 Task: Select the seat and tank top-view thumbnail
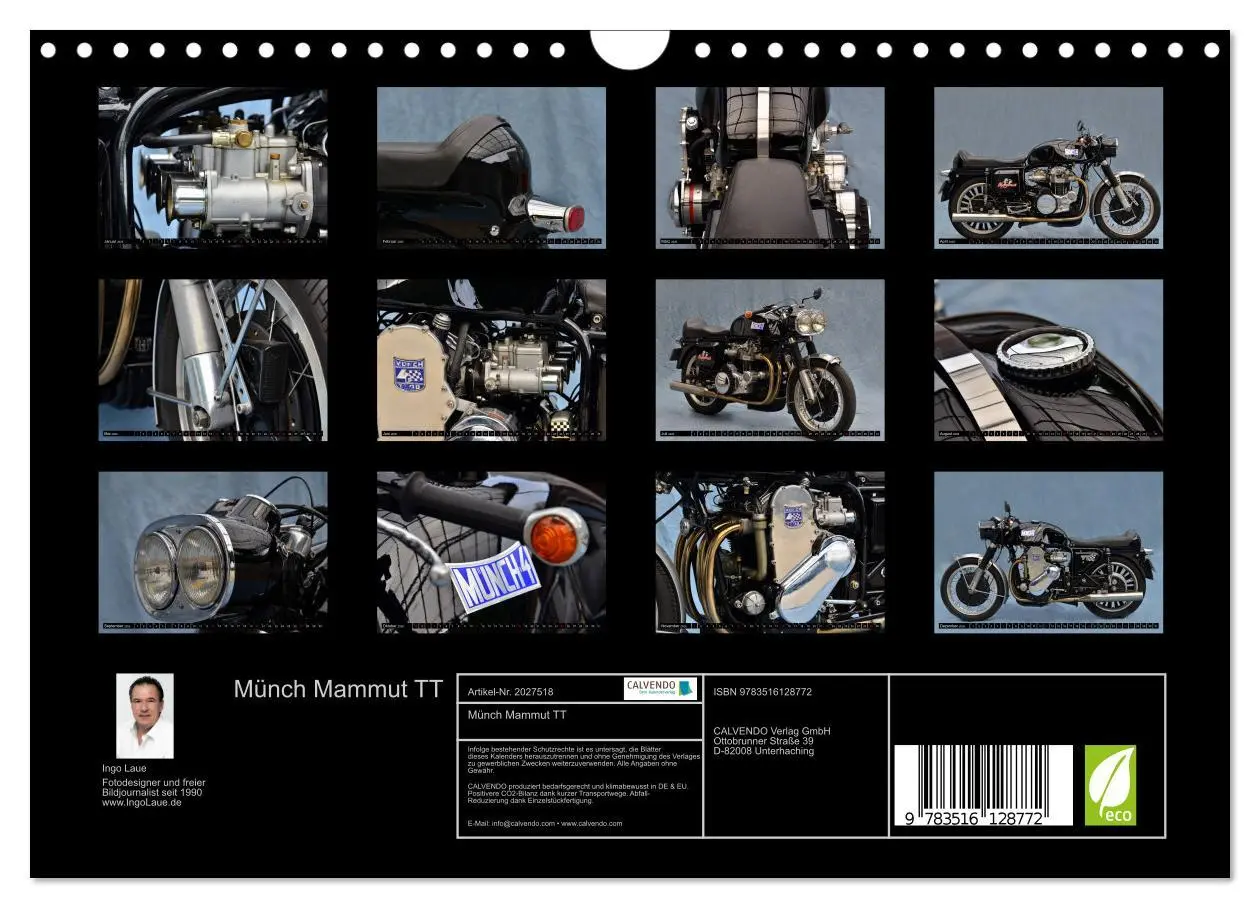point(770,167)
